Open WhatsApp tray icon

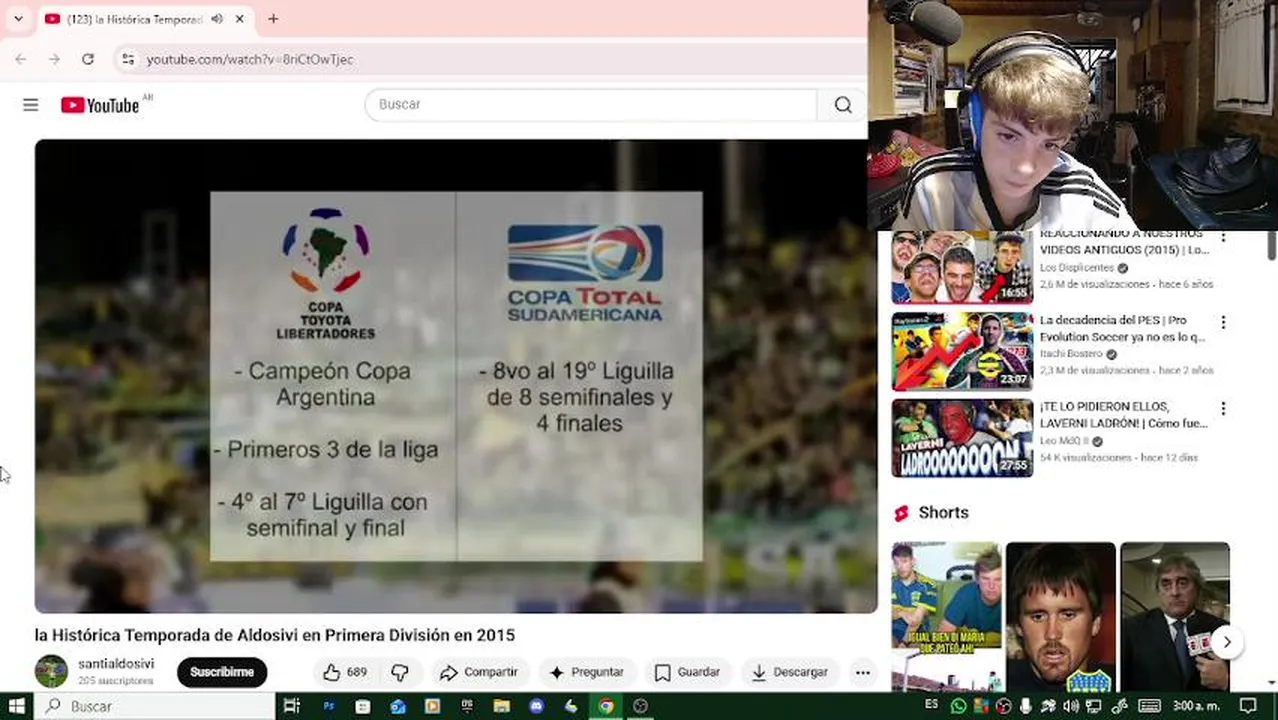(959, 706)
